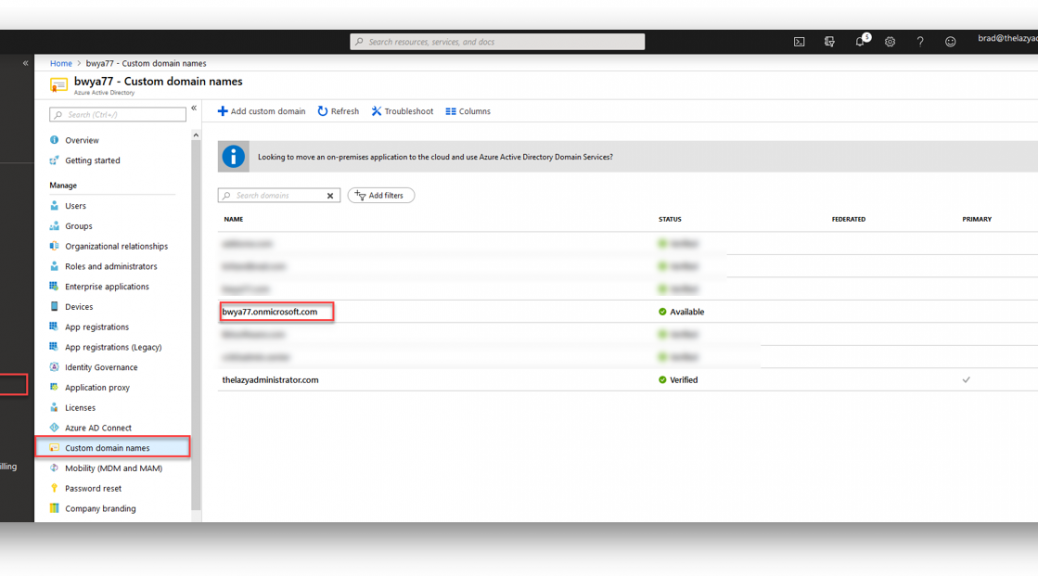The width and height of the screenshot is (1038, 576).
Task: Focus the sidebar Search (Ctrl+/) field
Action: (x=118, y=115)
